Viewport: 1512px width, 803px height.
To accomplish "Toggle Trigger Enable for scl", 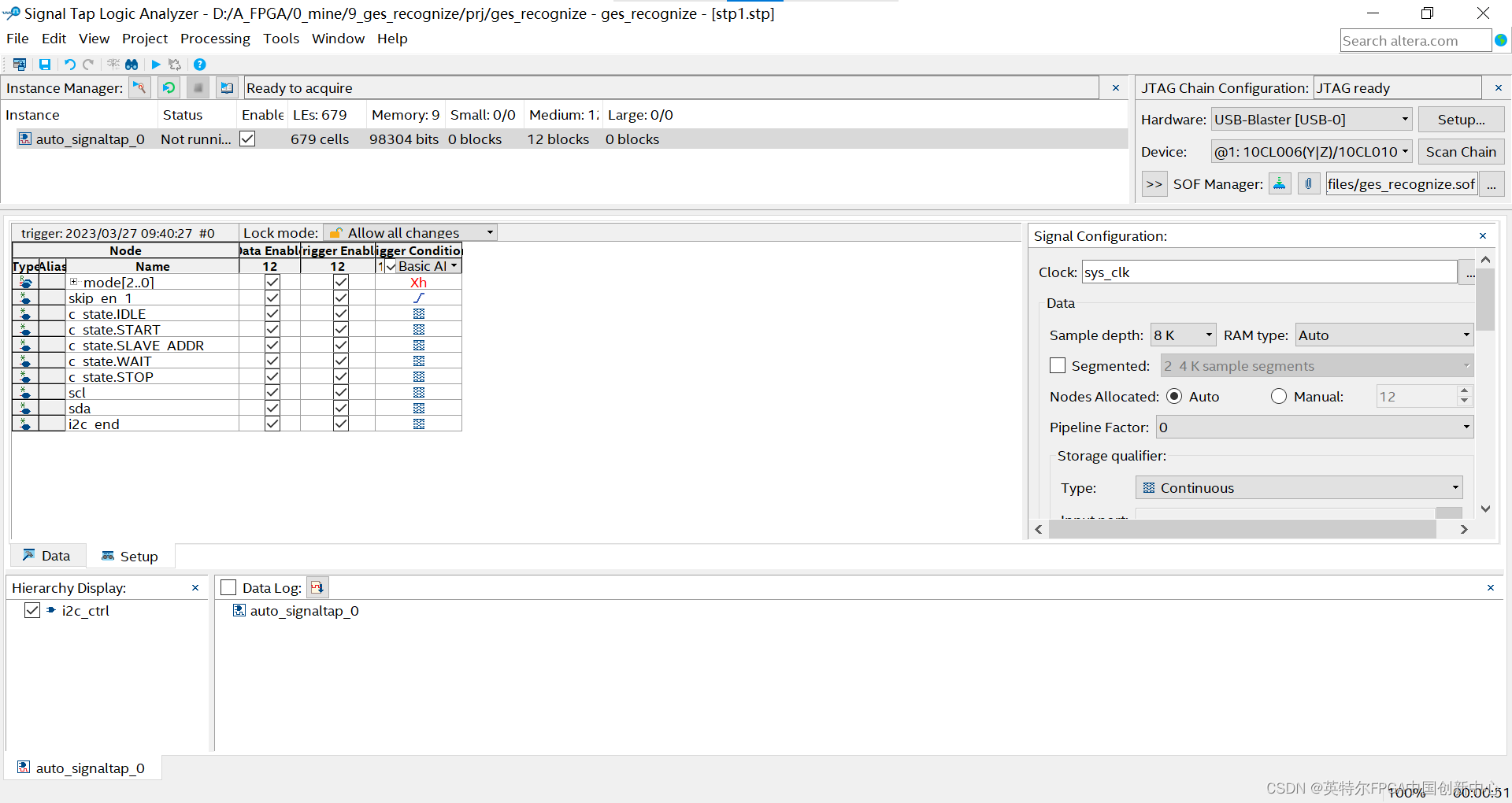I will click(x=341, y=392).
